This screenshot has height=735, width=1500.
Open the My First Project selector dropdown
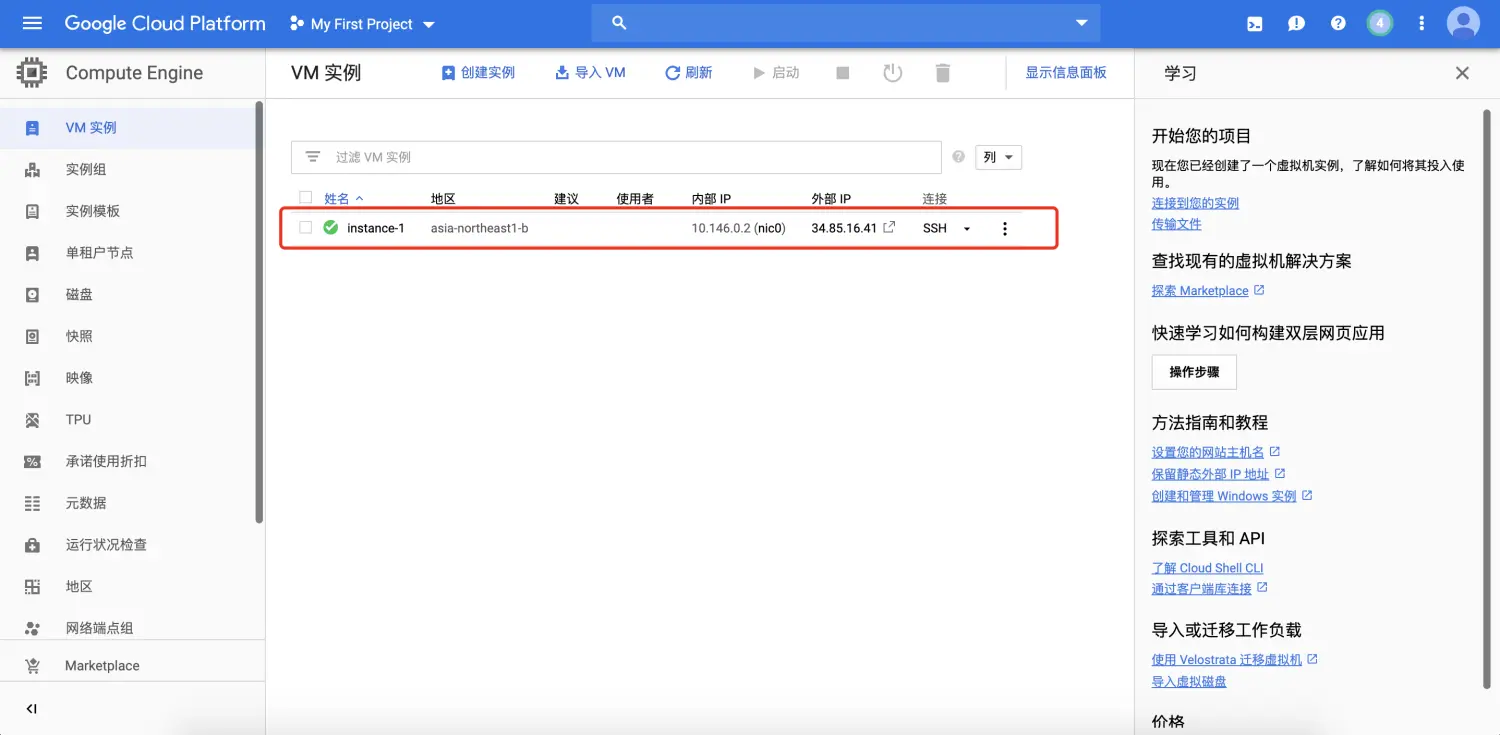[362, 24]
